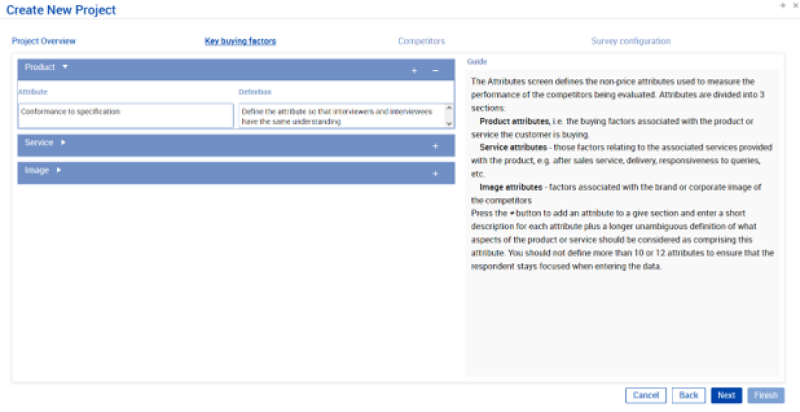This screenshot has height=412, width=800.
Task: Add a new attribute to Product section
Action: pyautogui.click(x=414, y=71)
